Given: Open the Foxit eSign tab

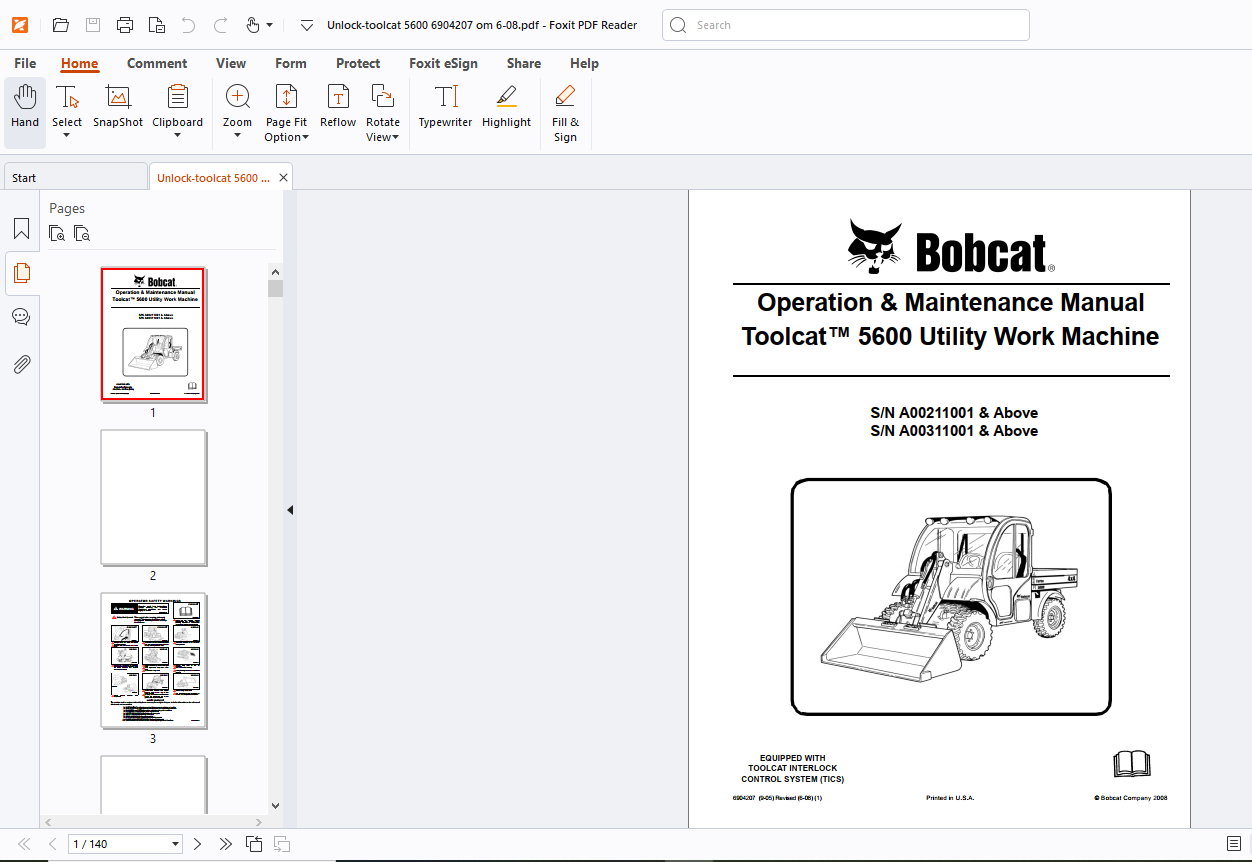Looking at the screenshot, I should tap(443, 63).
